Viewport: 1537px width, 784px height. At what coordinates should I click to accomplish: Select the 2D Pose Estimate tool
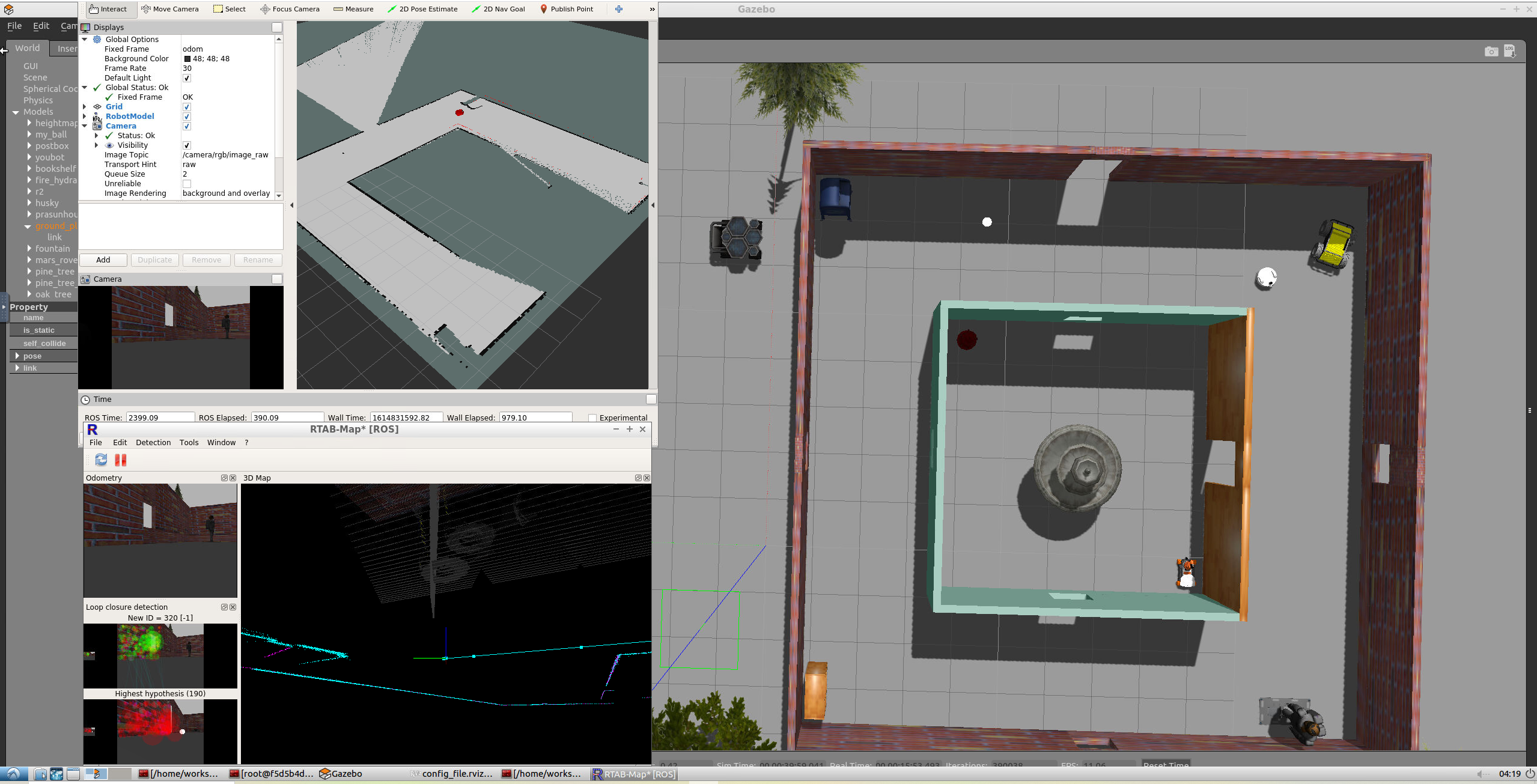(x=422, y=9)
